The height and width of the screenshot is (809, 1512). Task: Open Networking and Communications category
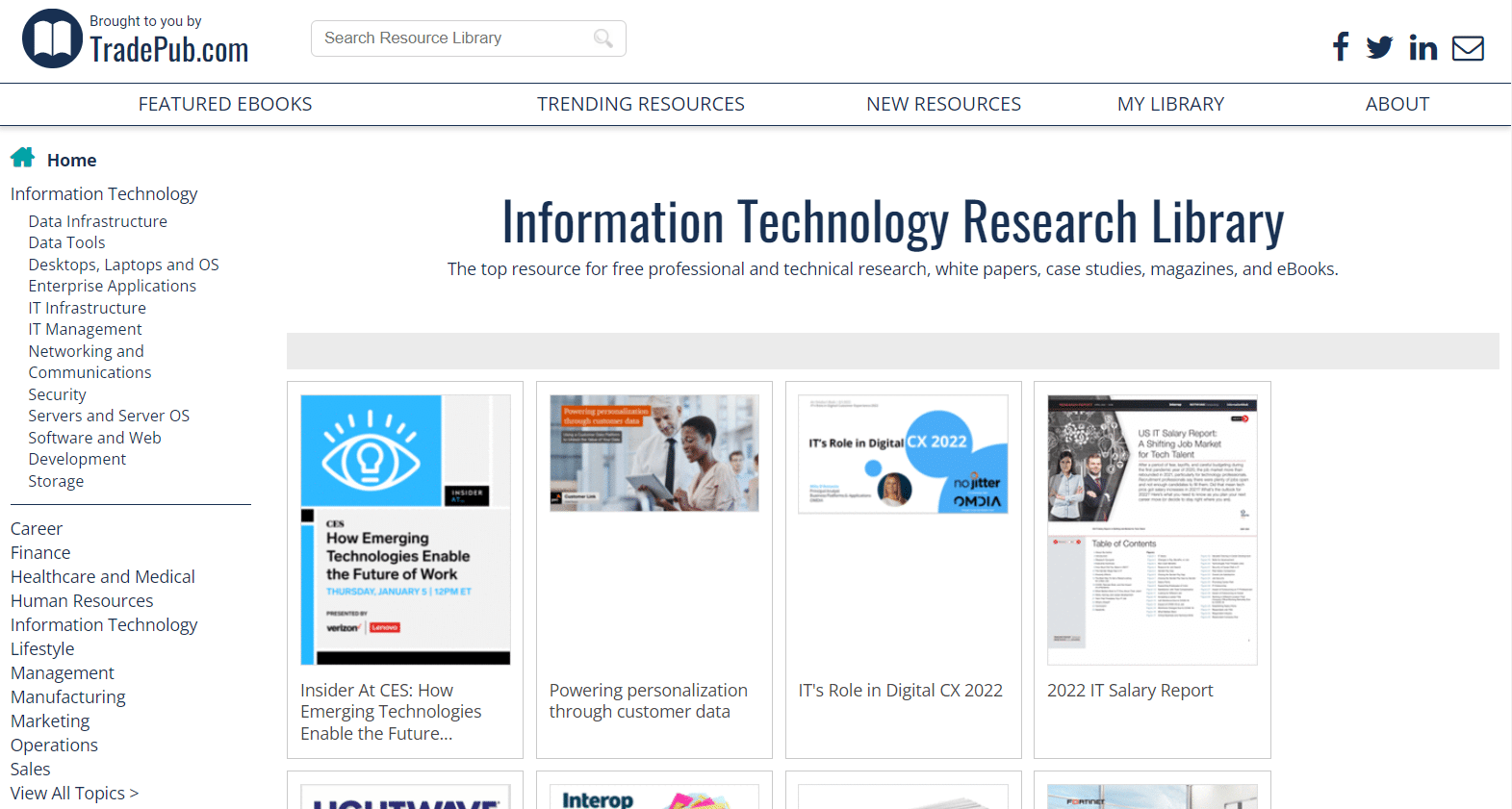point(90,362)
